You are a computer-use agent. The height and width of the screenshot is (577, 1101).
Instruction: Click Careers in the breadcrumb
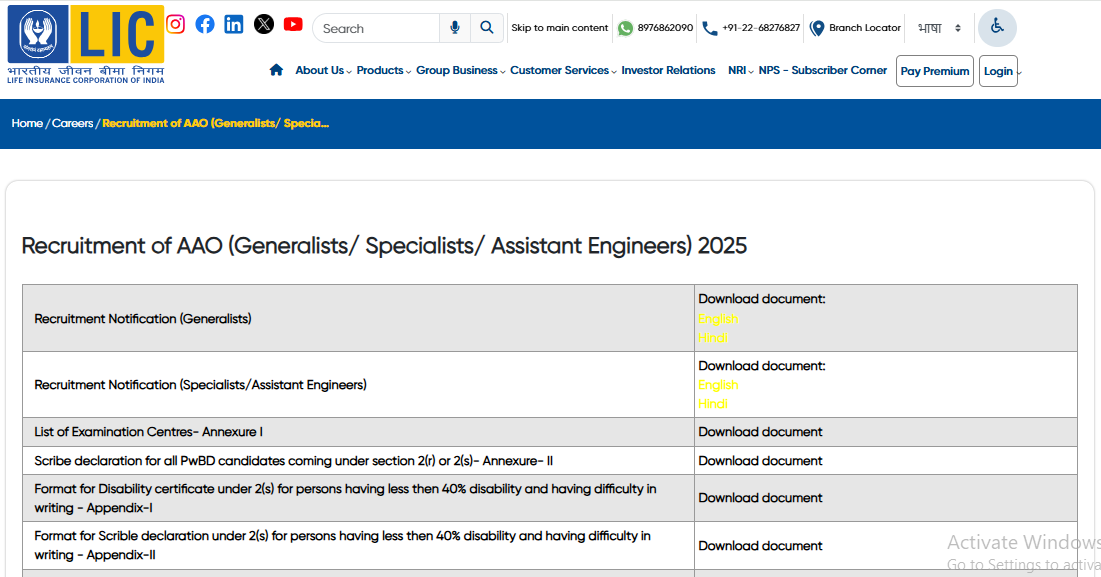pos(72,123)
